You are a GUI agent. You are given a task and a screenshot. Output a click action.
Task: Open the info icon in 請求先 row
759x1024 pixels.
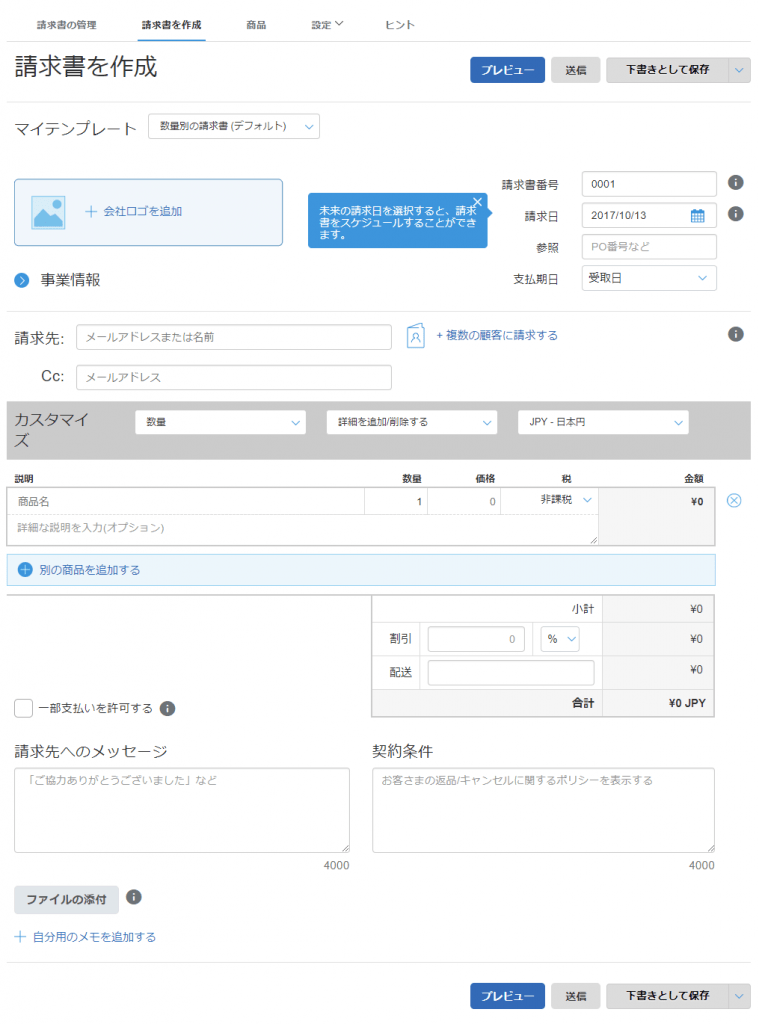(735, 334)
